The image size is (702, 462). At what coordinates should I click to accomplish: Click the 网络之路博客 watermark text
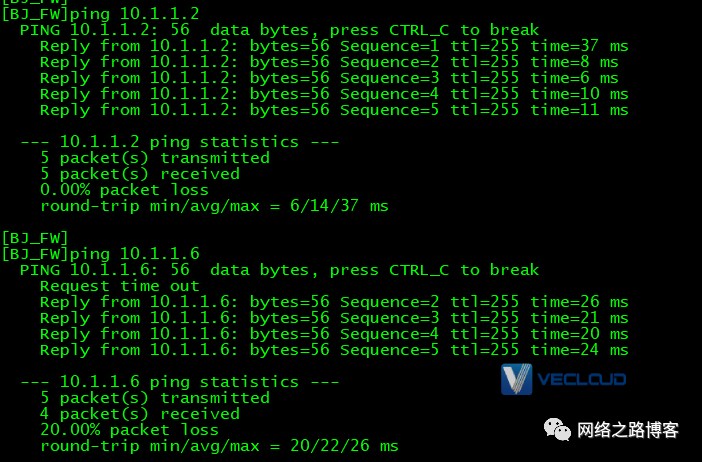click(628, 430)
